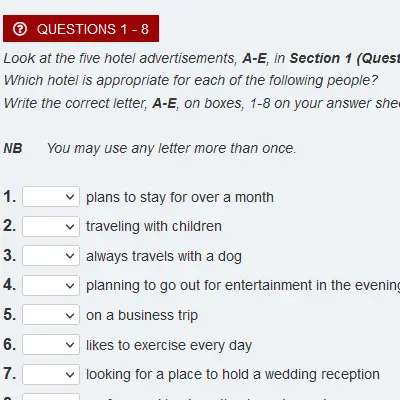This screenshot has width=400, height=400.
Task: Open the answer dropdown for question 6
Action: click(51, 344)
